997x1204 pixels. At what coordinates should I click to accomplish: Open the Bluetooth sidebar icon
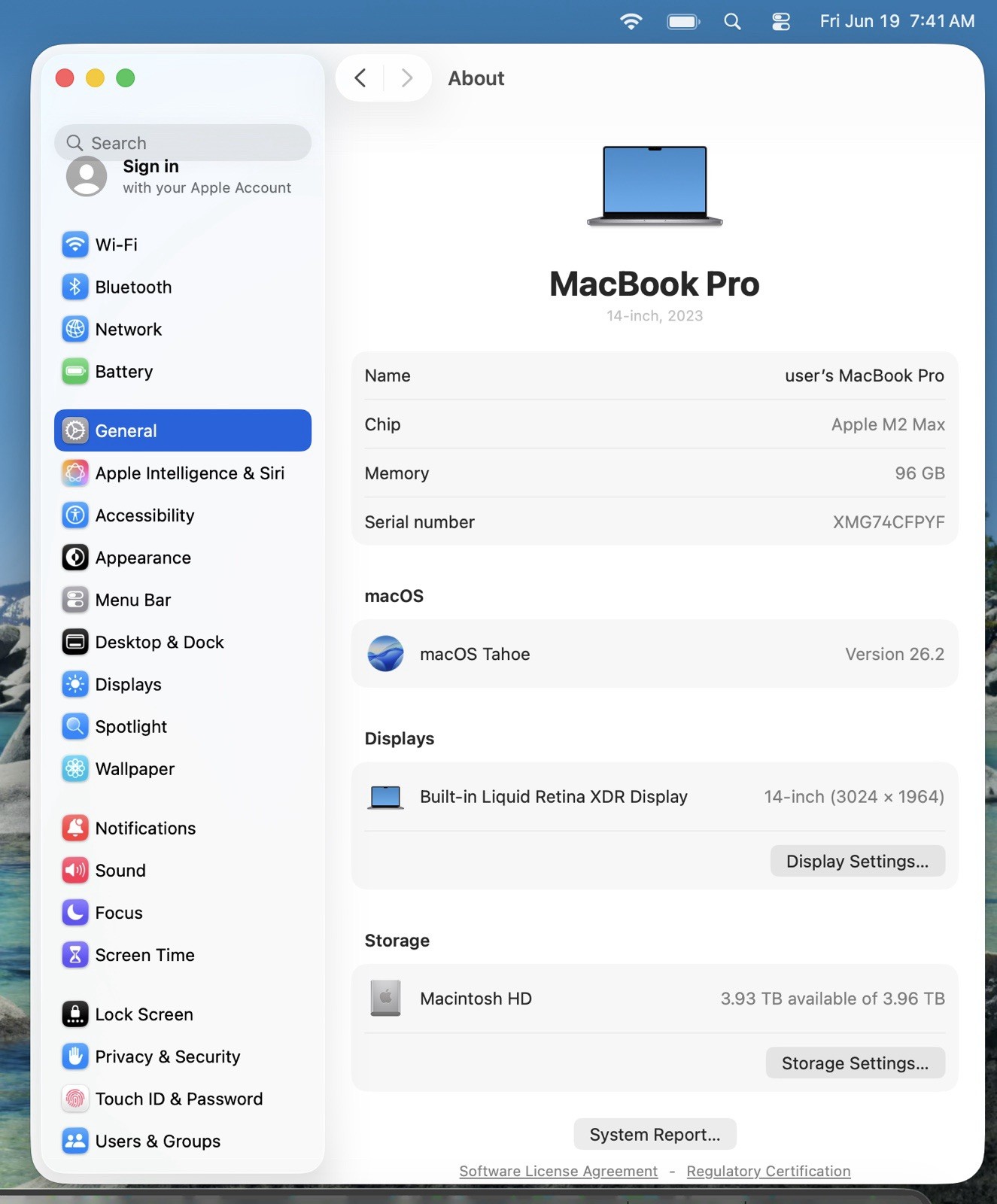74,287
